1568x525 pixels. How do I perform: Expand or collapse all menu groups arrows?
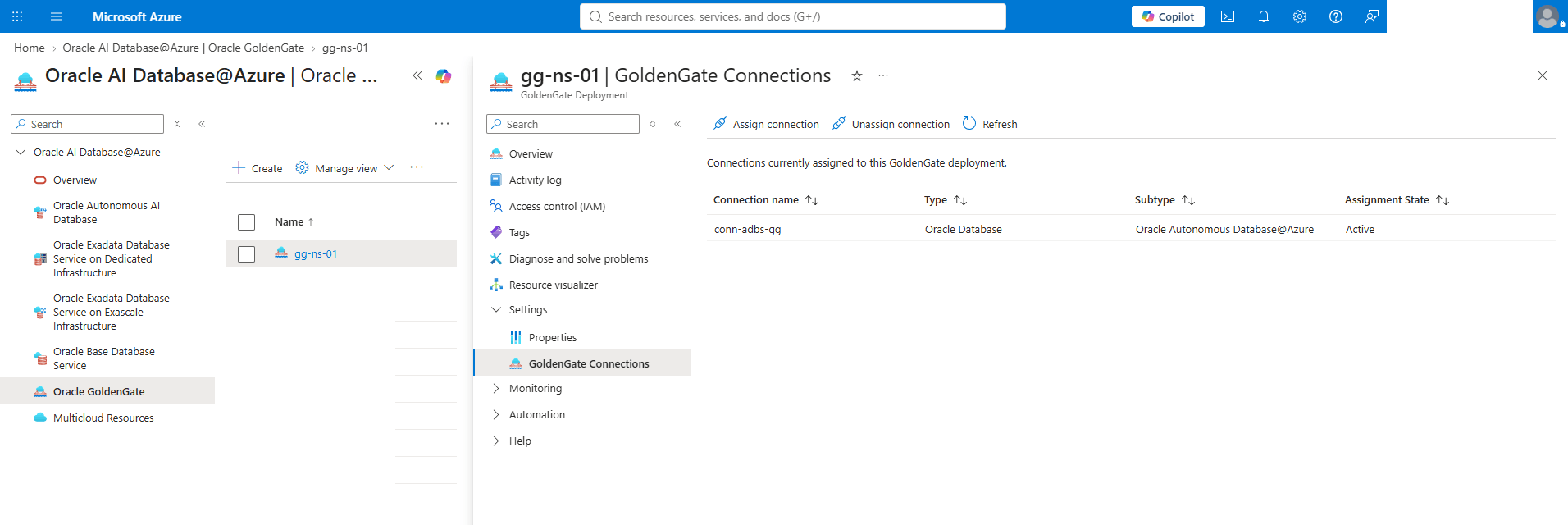(653, 124)
